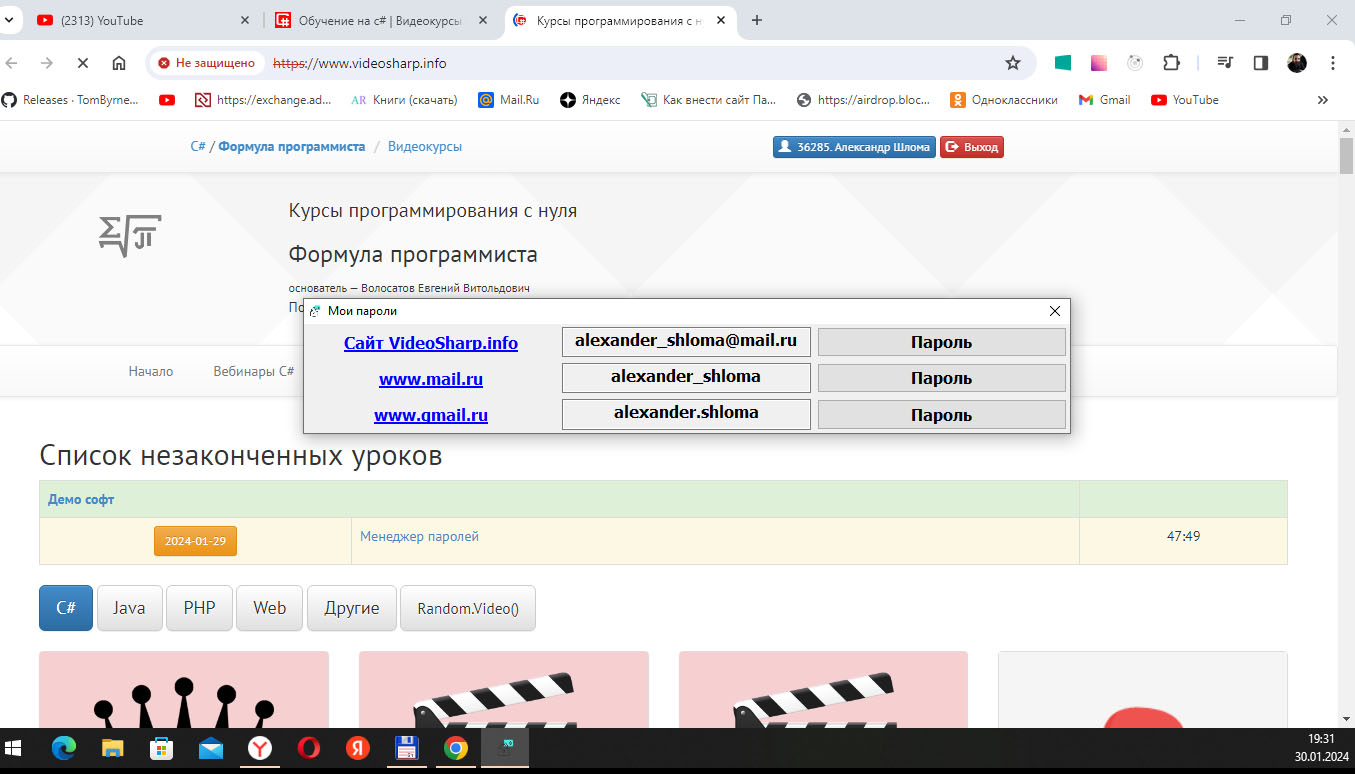This screenshot has height=774, width=1355.
Task: Open the floppy disk app in taskbar
Action: [x=406, y=748]
